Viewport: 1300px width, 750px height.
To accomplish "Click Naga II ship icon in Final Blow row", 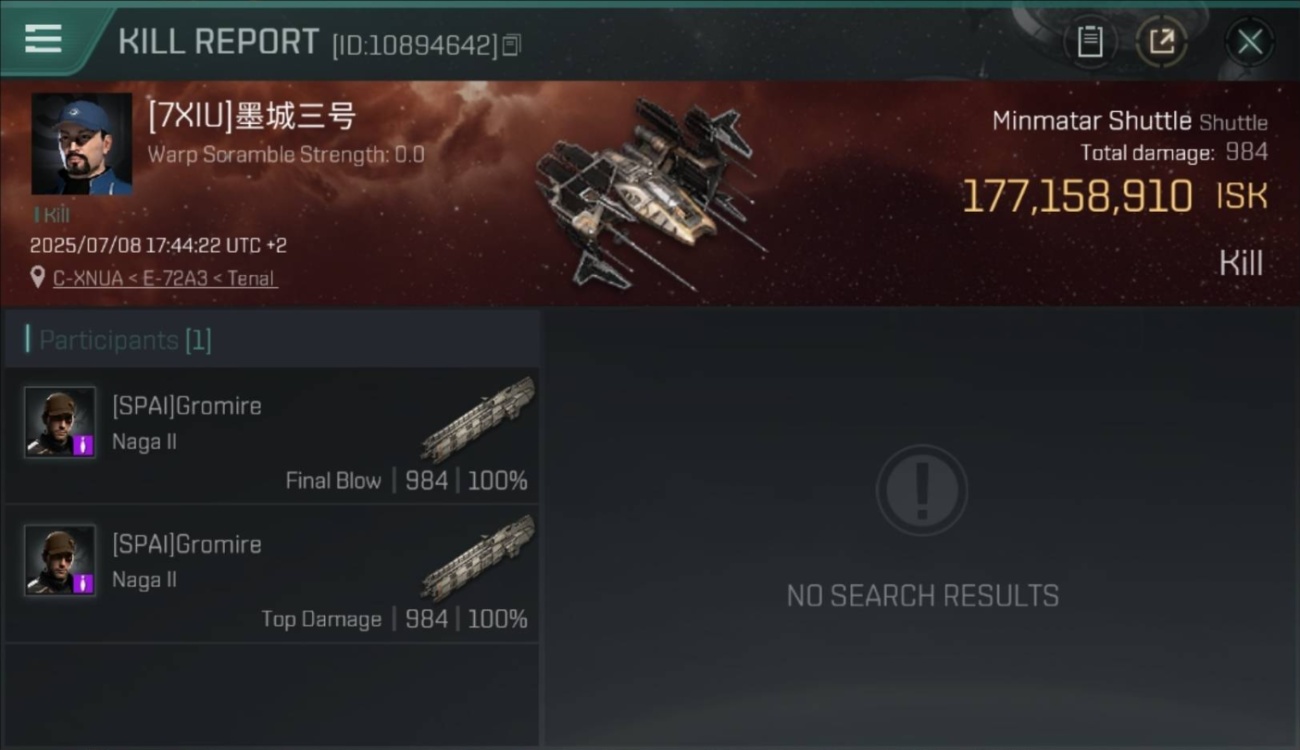I will [x=478, y=418].
